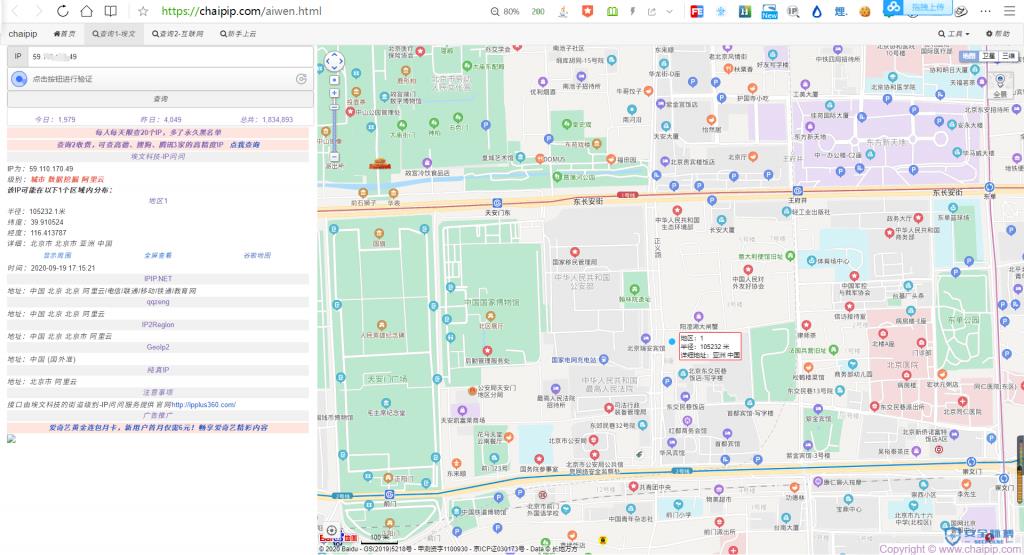Image resolution: width=1024 pixels, height=555 pixels.
Task: Open the 新手上云 nav item
Action: point(238,34)
